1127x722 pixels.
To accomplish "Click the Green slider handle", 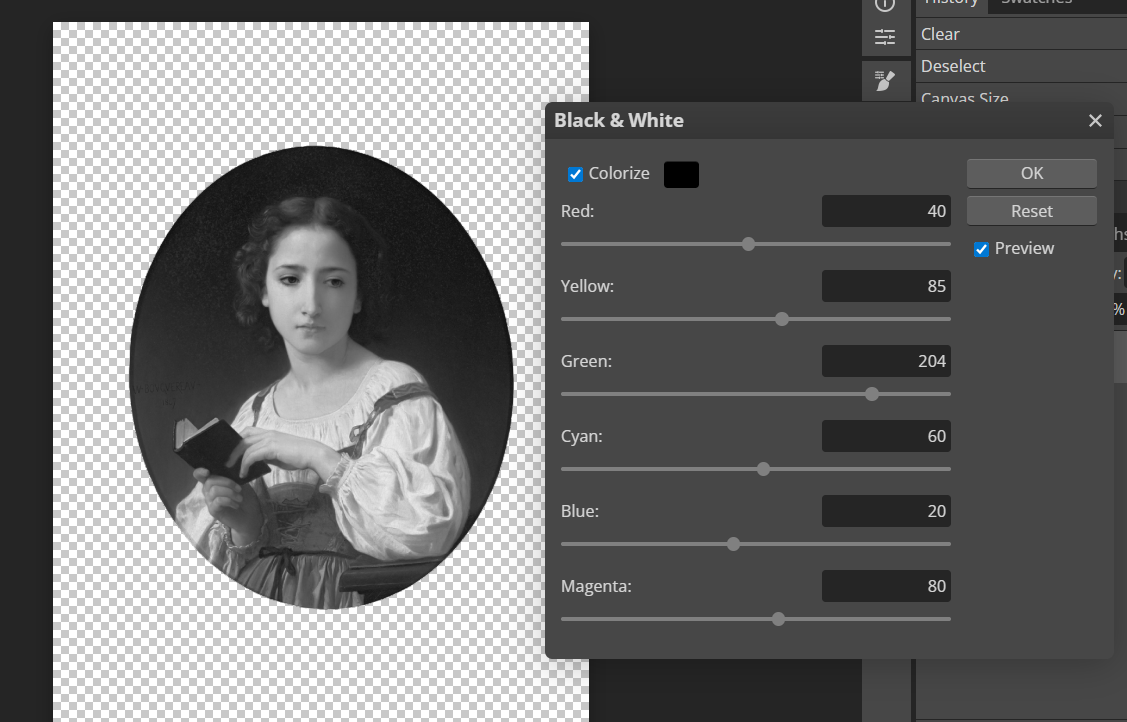I will (x=872, y=394).
